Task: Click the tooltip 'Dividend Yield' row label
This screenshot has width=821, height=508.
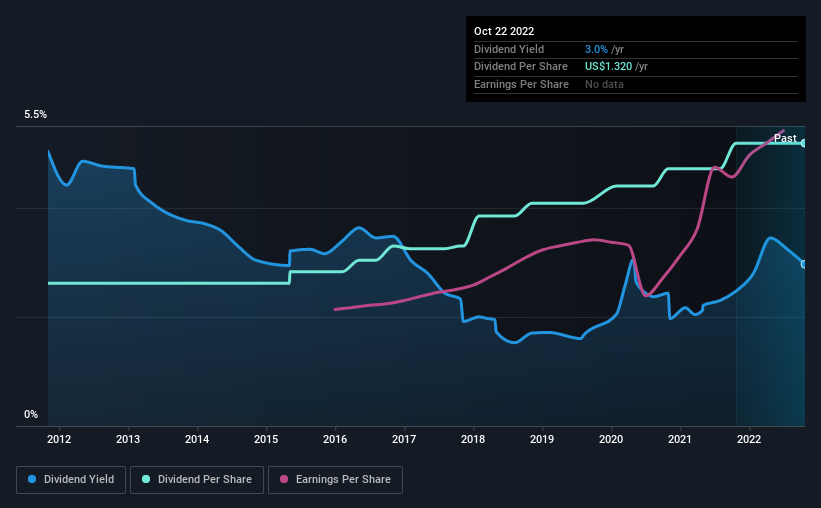Action: (509, 49)
